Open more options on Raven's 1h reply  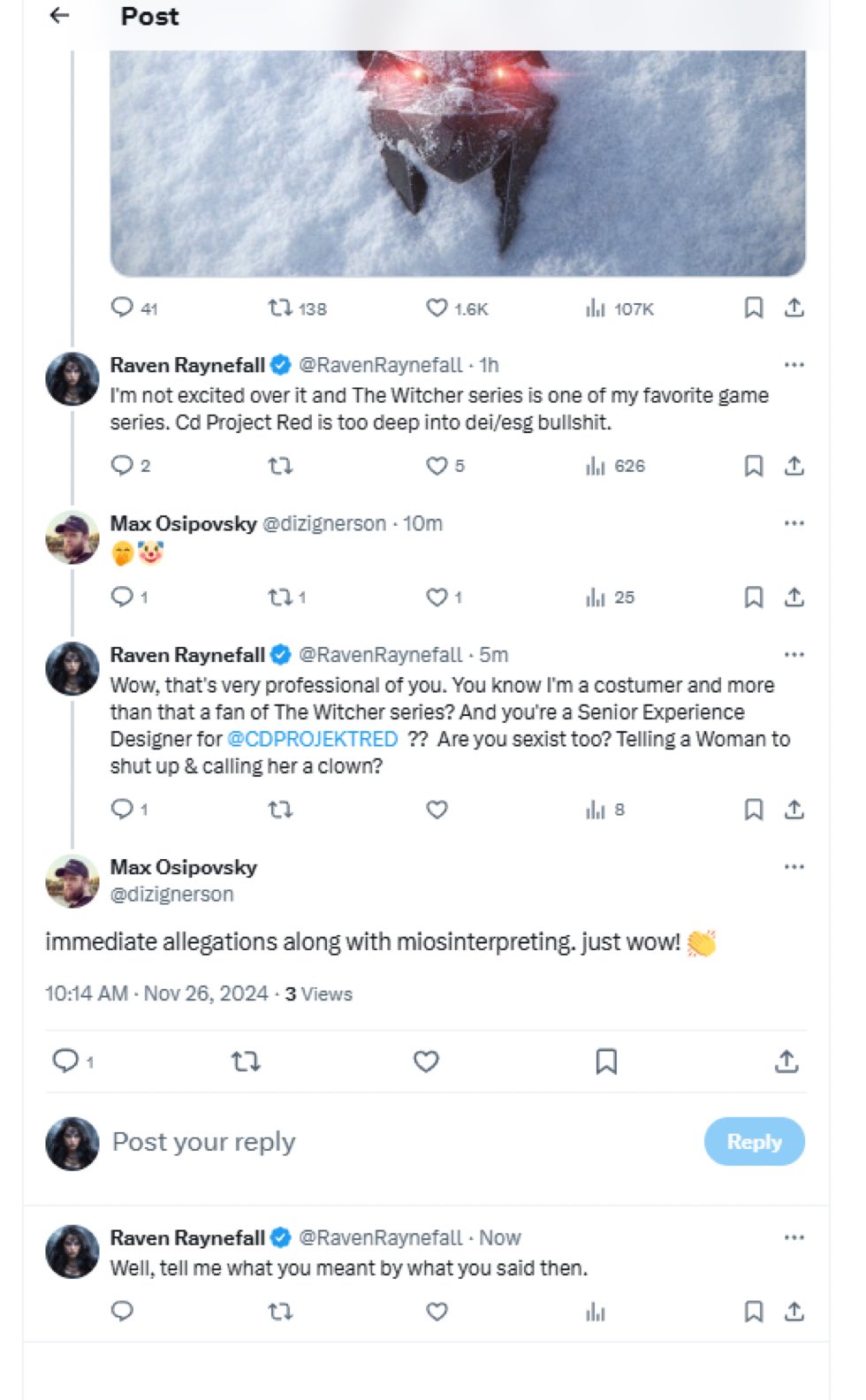[x=794, y=365]
